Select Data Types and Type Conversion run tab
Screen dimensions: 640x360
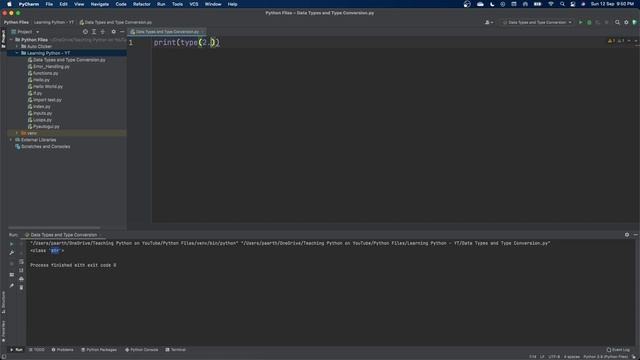[x=63, y=235]
